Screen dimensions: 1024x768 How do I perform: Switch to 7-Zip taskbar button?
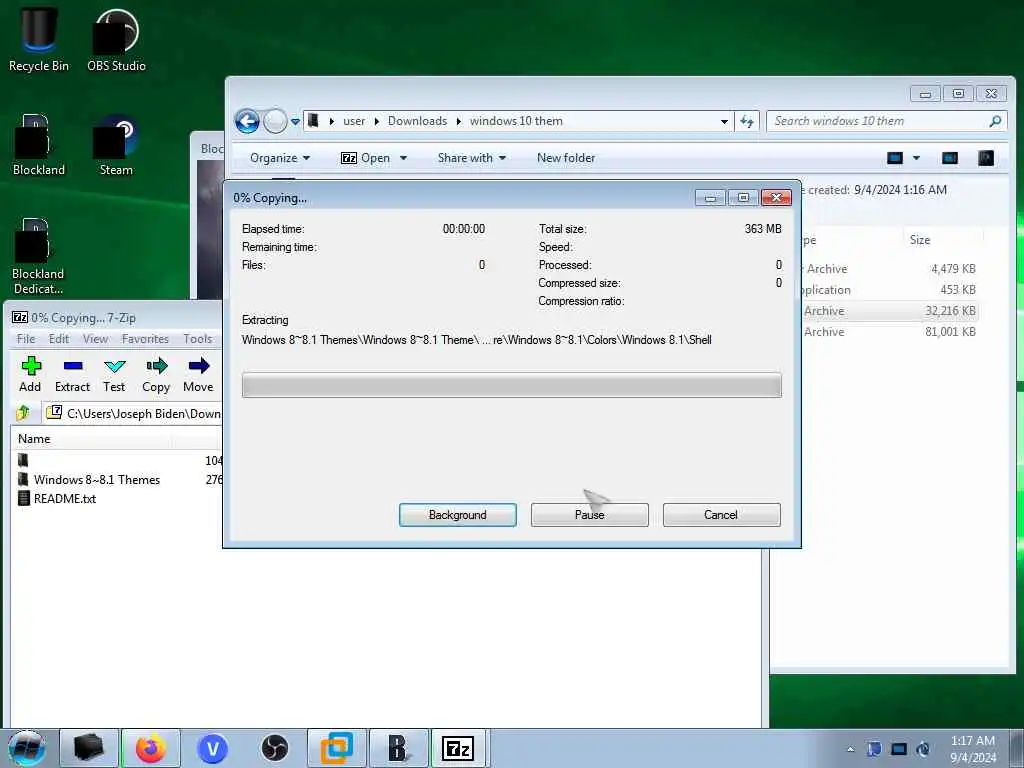coord(458,748)
